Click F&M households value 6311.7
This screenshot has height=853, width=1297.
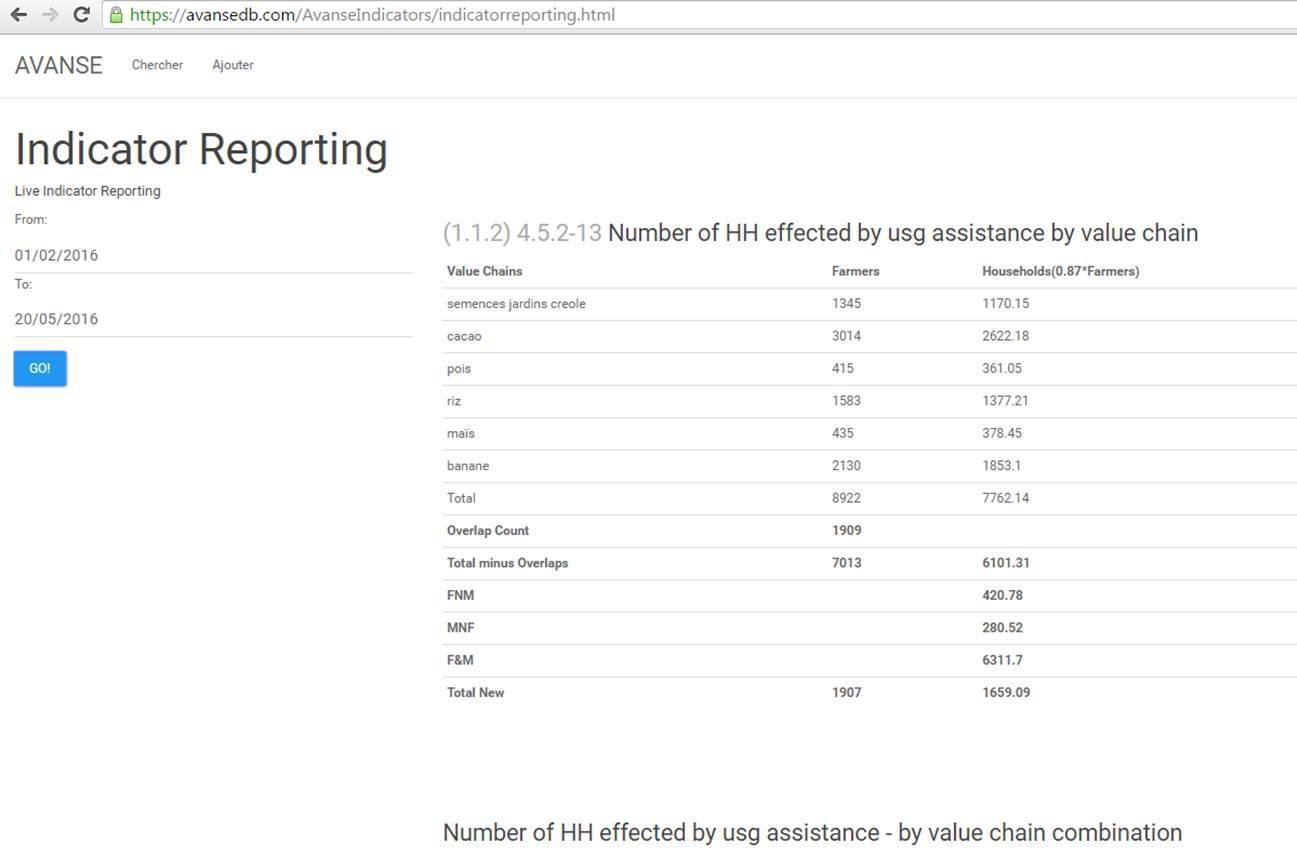[x=1002, y=660]
